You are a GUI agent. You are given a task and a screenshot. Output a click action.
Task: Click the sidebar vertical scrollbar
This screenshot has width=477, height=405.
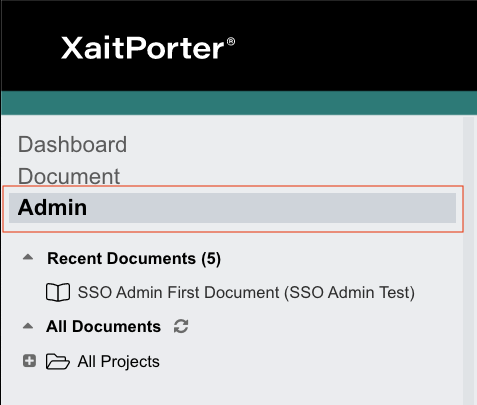pos(468,260)
